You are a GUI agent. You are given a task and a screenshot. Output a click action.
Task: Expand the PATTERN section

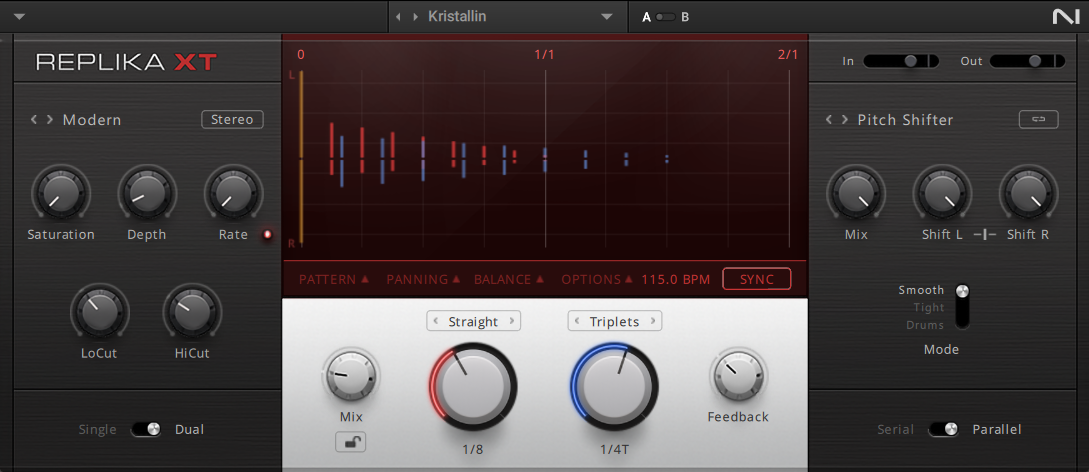click(333, 279)
